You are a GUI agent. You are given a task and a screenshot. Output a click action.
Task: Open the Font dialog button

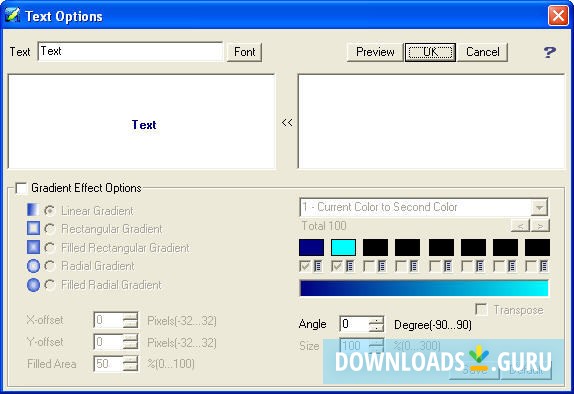244,52
